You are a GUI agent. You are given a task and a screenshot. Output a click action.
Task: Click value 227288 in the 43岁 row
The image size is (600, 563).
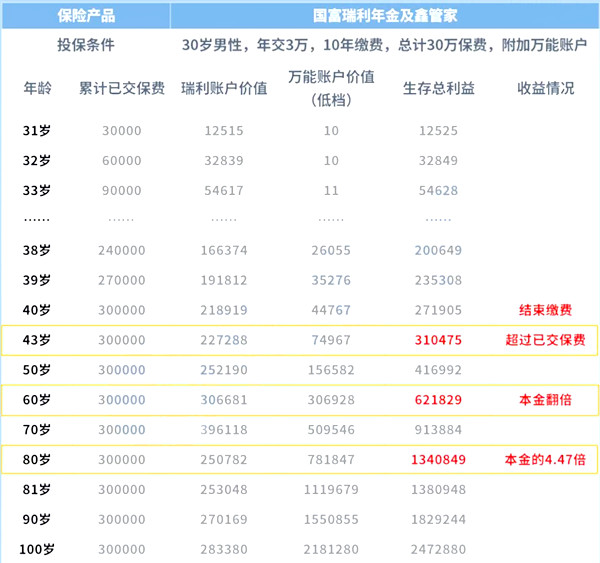(x=224, y=340)
